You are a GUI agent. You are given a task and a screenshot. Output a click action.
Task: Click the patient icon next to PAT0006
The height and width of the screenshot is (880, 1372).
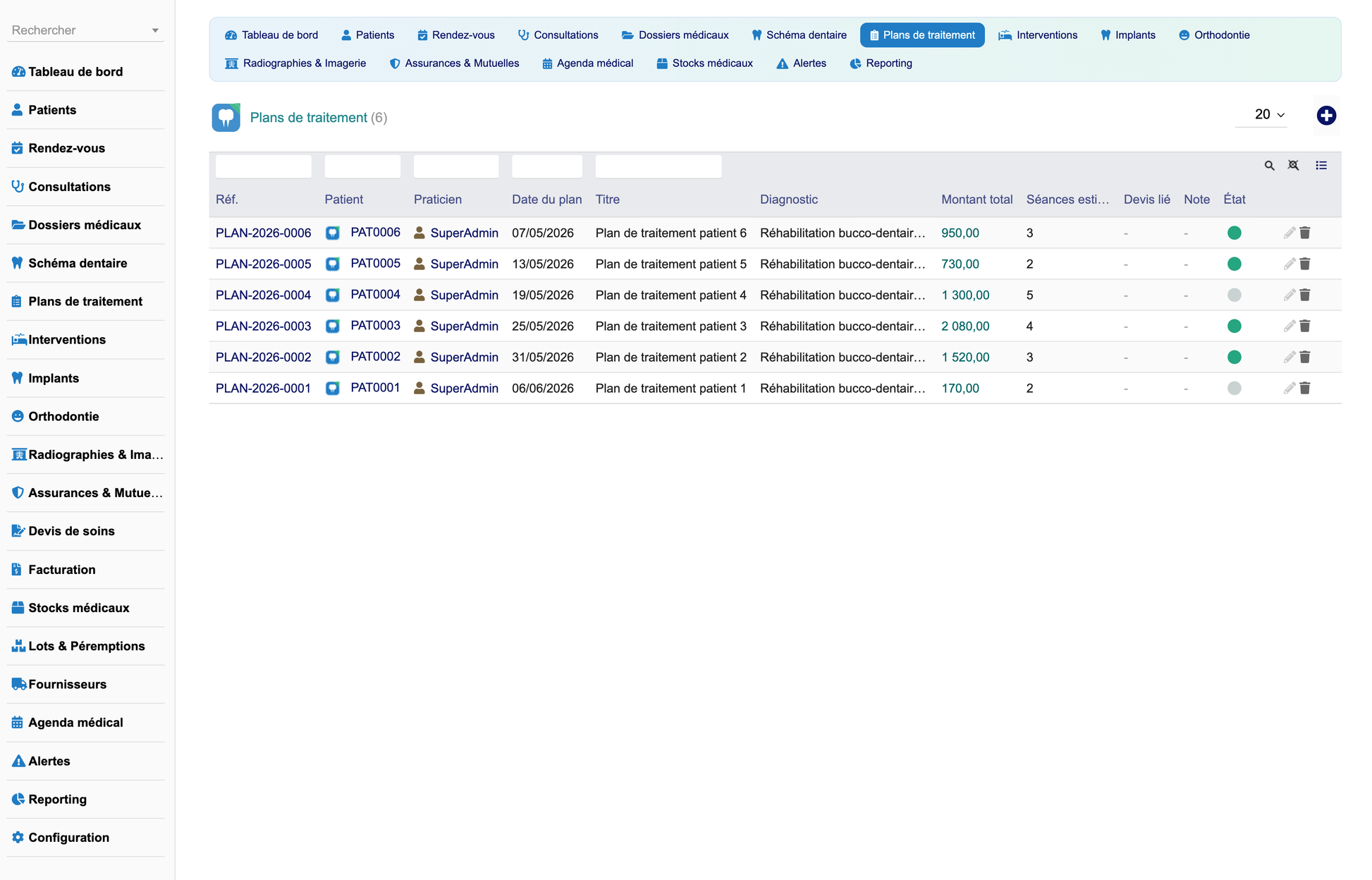click(x=333, y=233)
